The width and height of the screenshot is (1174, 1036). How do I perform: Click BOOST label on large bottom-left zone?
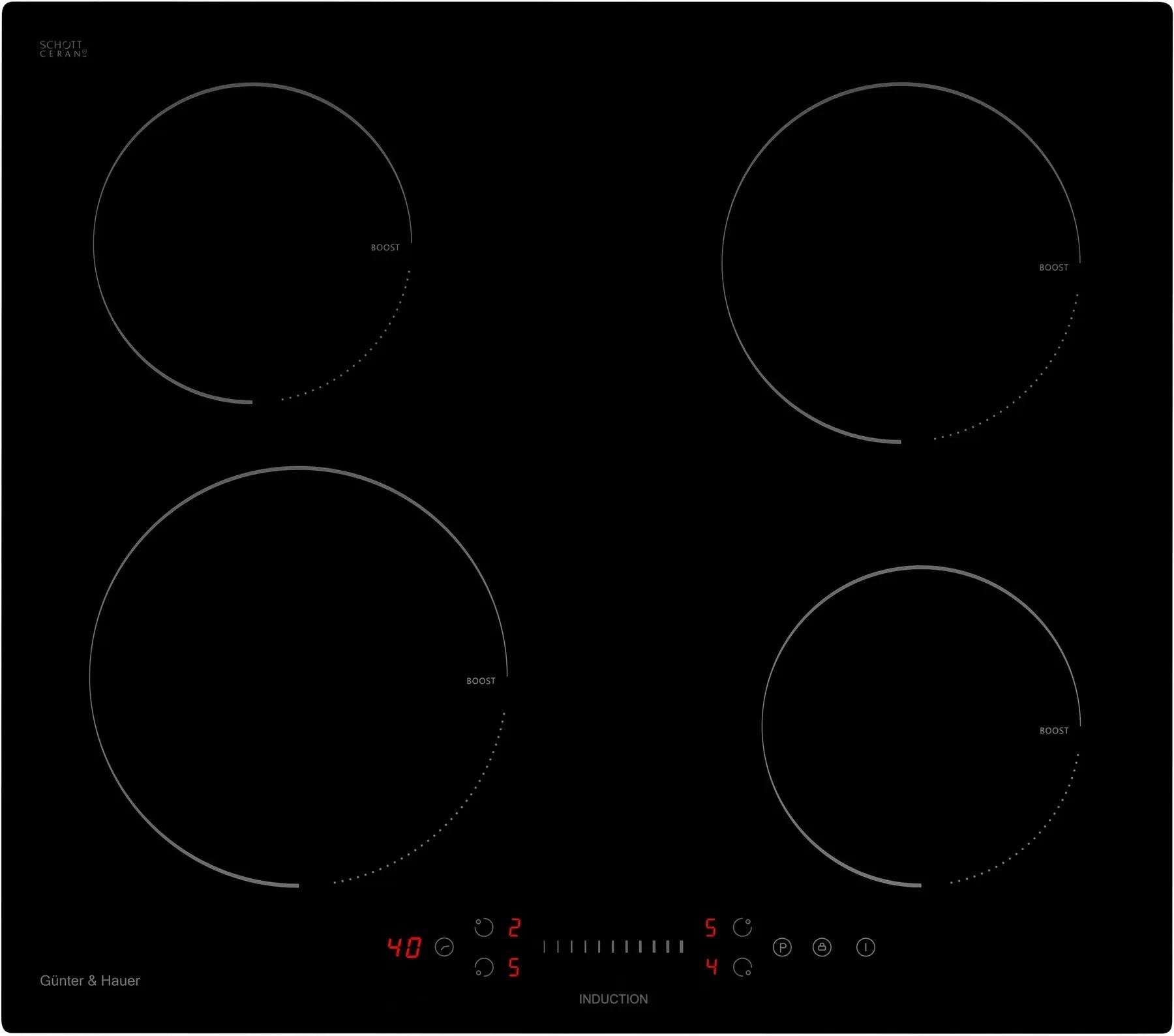point(481,681)
